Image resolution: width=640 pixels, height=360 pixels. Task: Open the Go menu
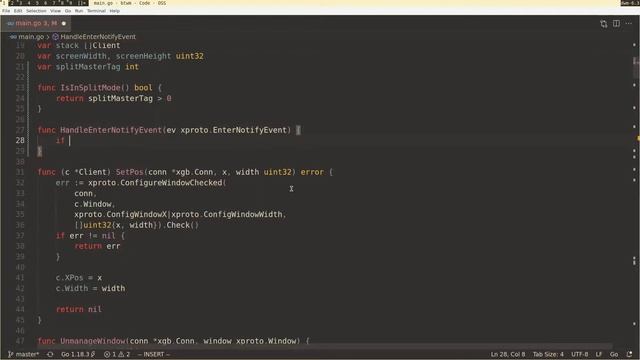[68, 11]
